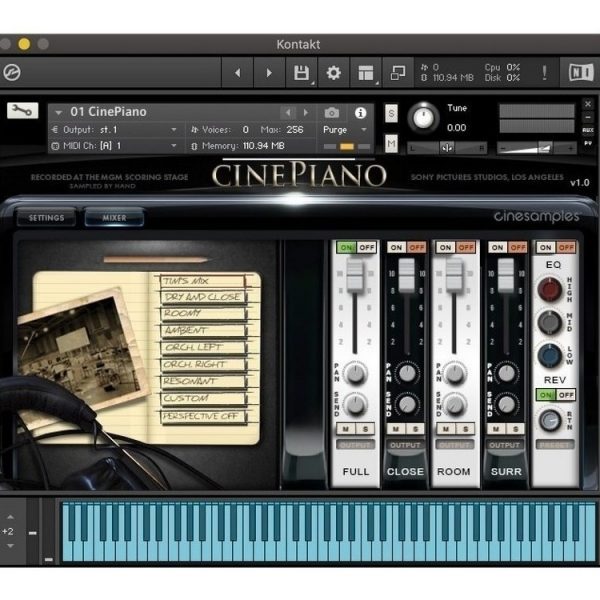This screenshot has width=600, height=600.
Task: Turn ON the ROOM channel
Action: (445, 248)
